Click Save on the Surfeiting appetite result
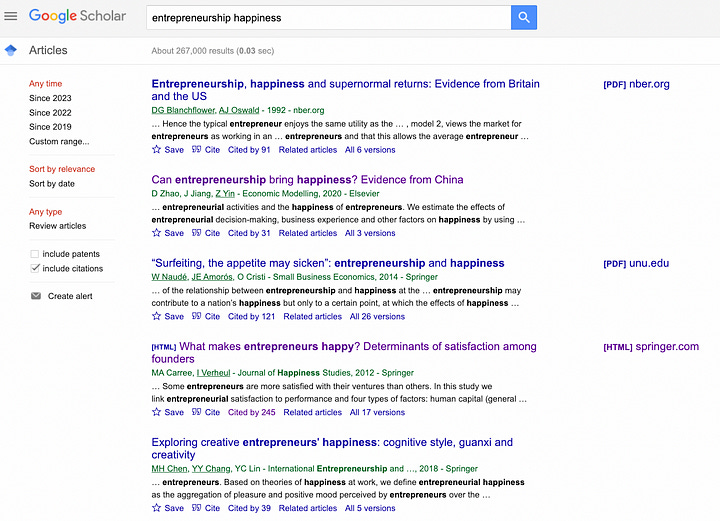Image resolution: width=720 pixels, height=521 pixels. [x=174, y=316]
